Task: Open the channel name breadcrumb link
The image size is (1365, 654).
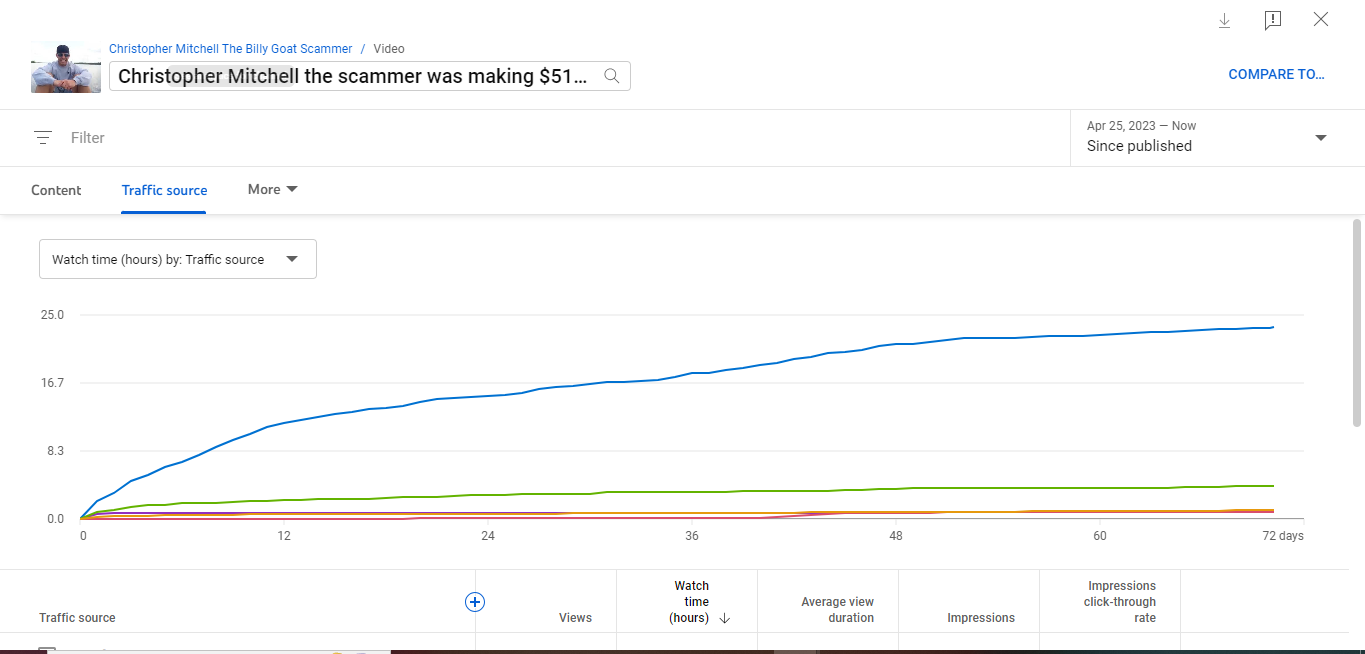Action: [230, 49]
